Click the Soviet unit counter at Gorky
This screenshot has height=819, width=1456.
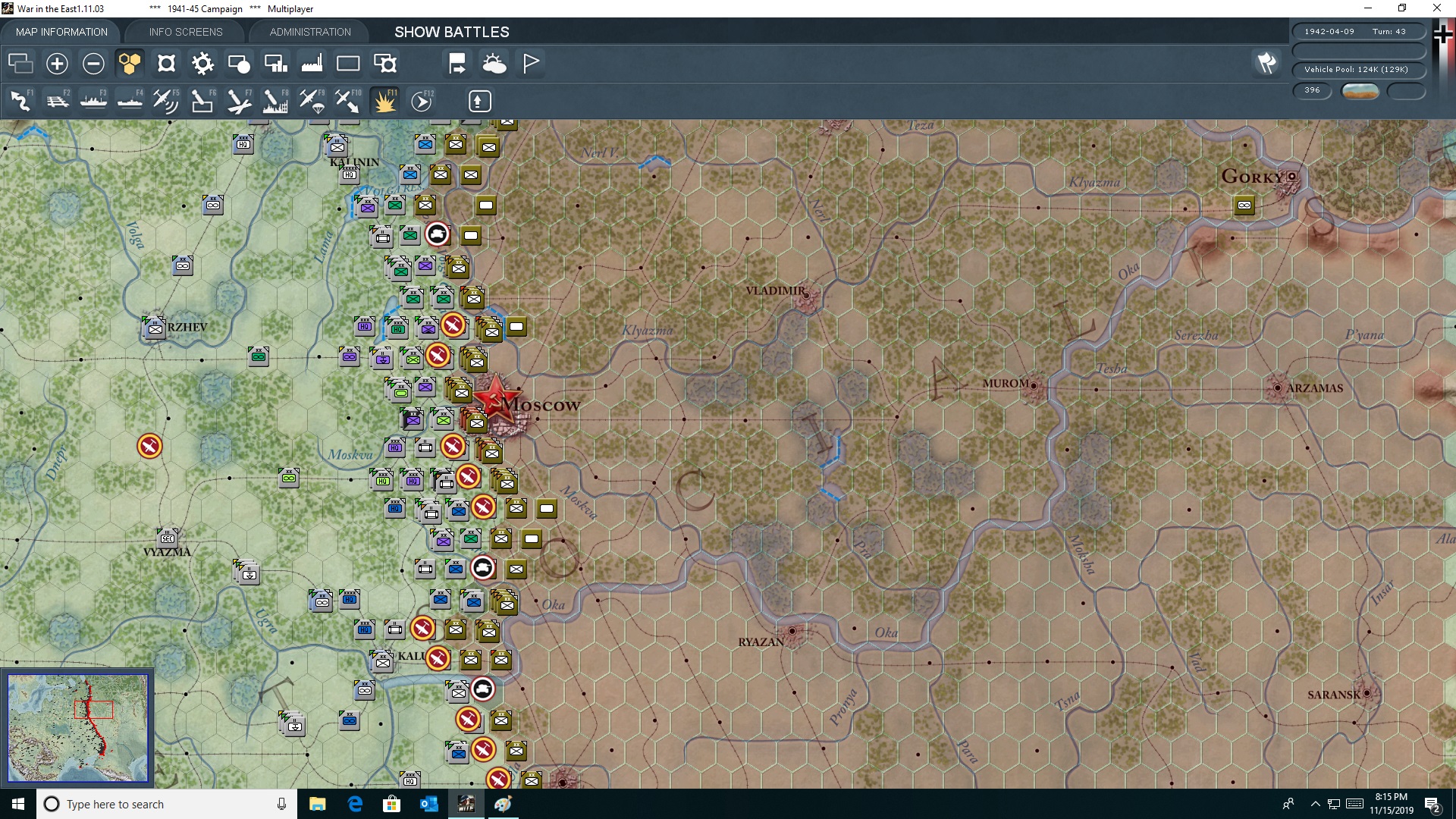1244,205
